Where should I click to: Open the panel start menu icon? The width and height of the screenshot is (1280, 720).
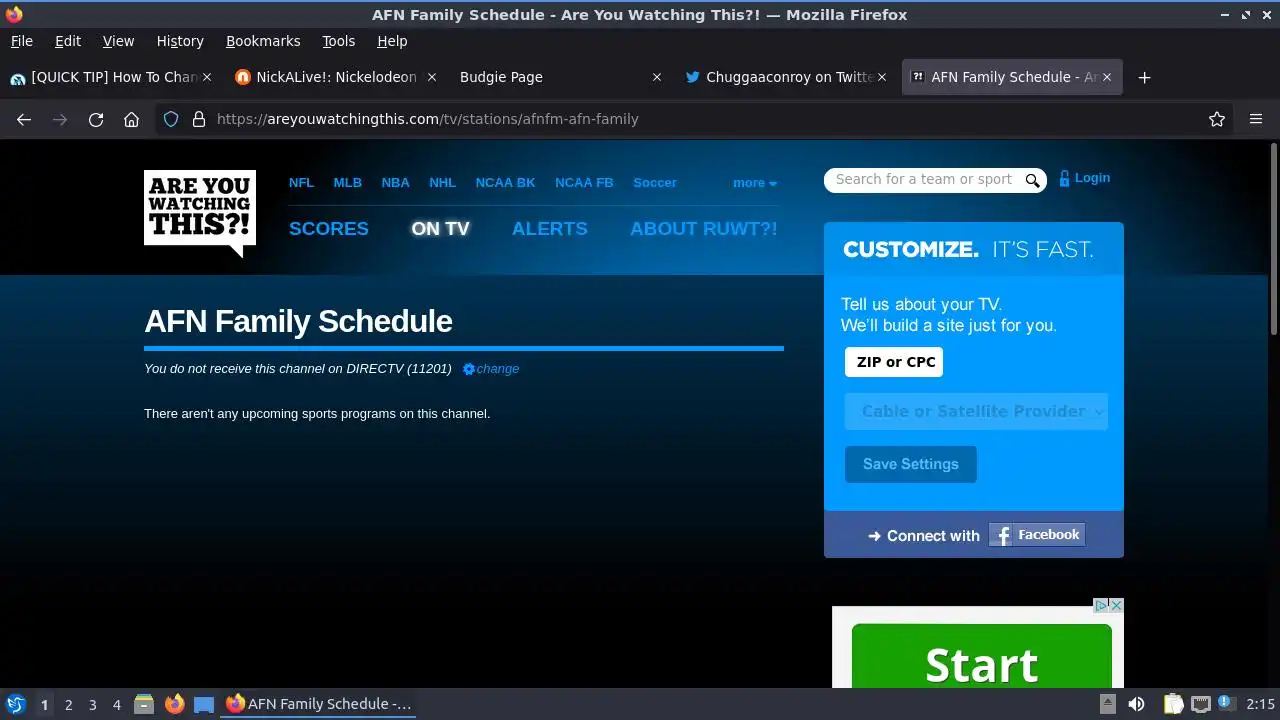click(15, 704)
